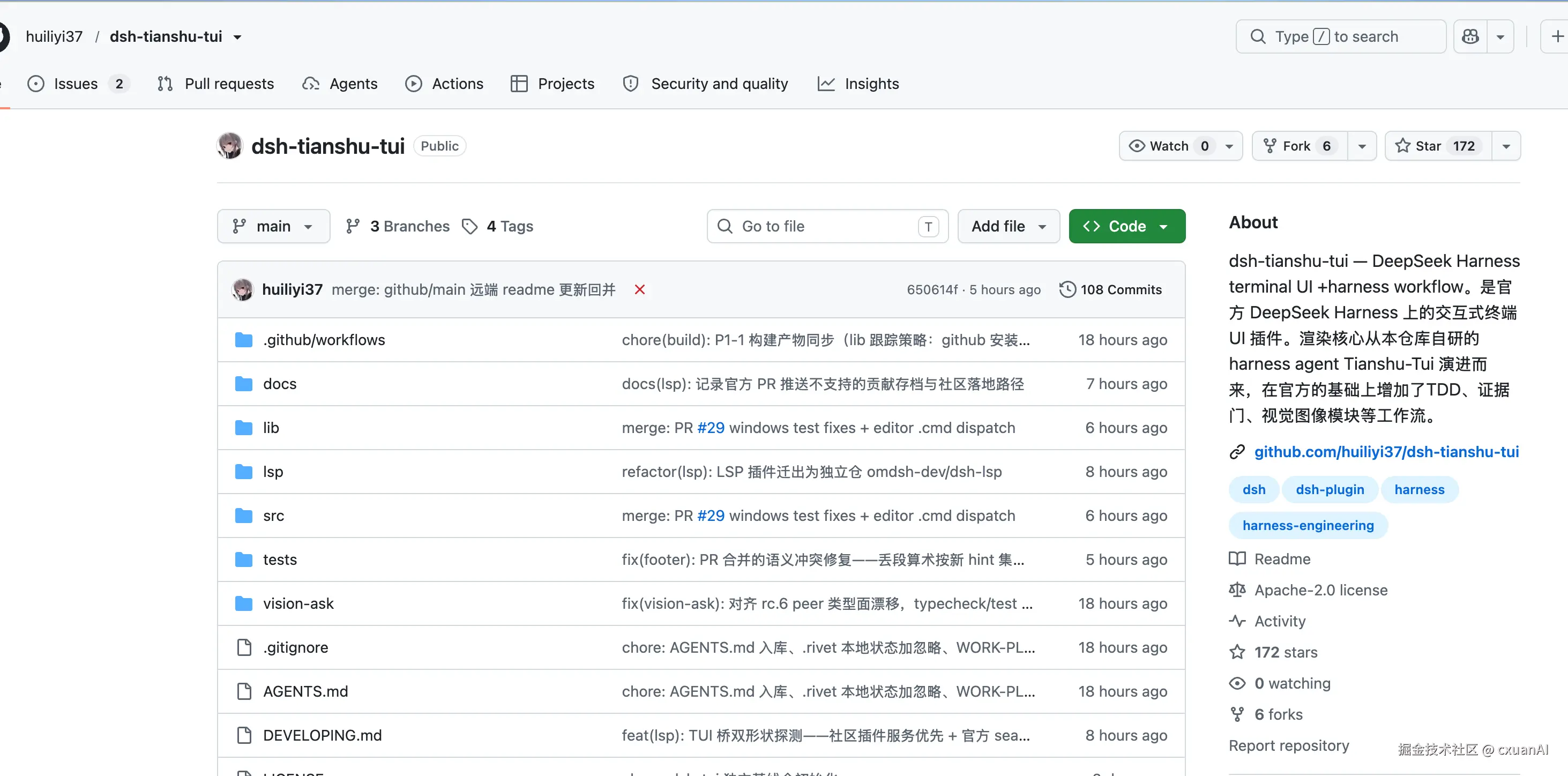Screen dimensions: 1568x776
Task: Click the AGENTS.md file icon
Action: tap(243, 691)
